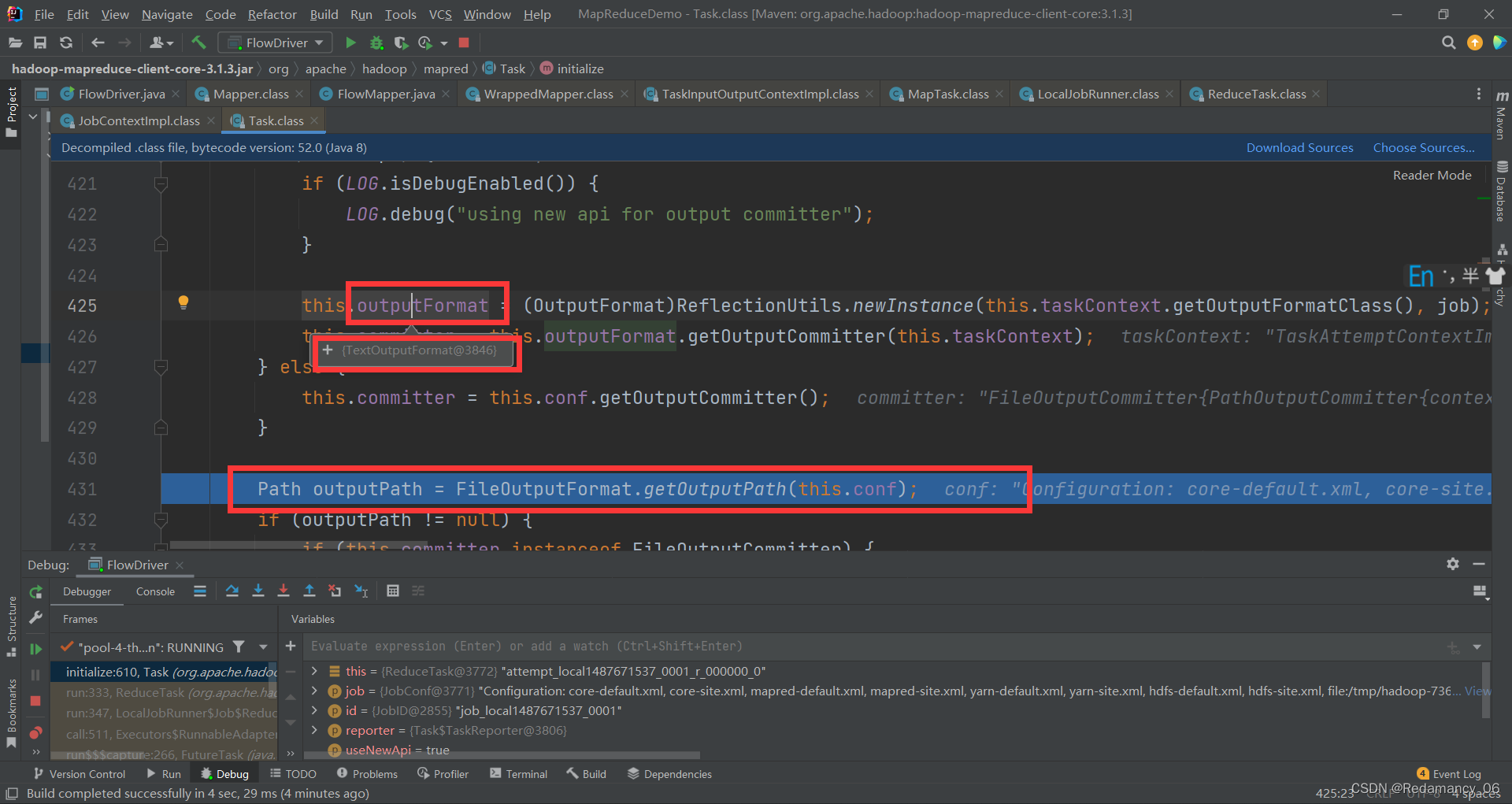Open file via the folder toolbar icon
This screenshot has height=804, width=1512.
pyautogui.click(x=15, y=43)
